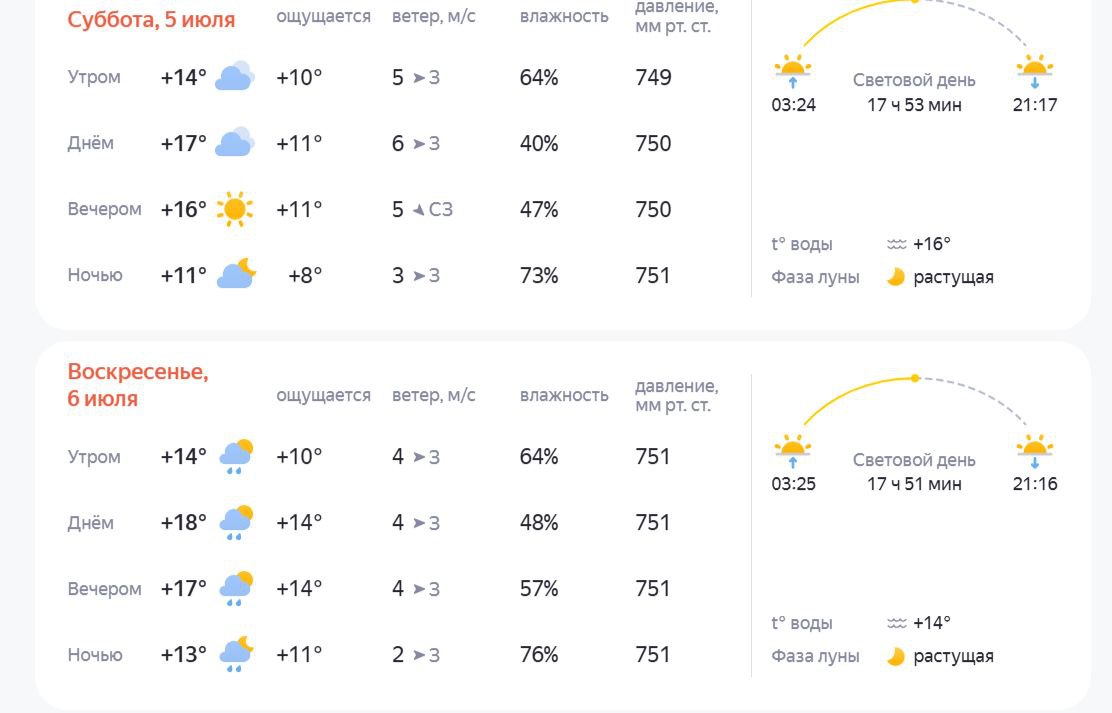Click Saturday night cloud-and-moon icon
The width and height of the screenshot is (1112, 713).
point(235,274)
